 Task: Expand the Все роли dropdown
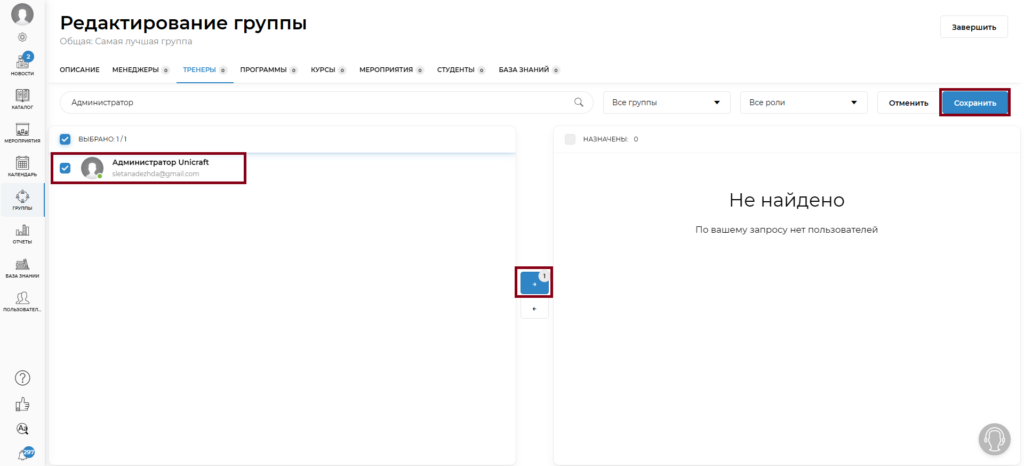tap(804, 102)
